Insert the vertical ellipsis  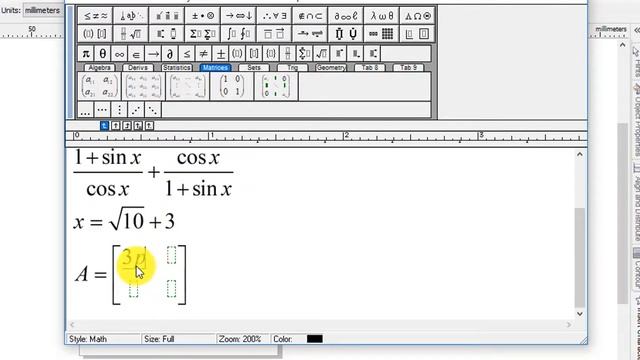coord(119,110)
